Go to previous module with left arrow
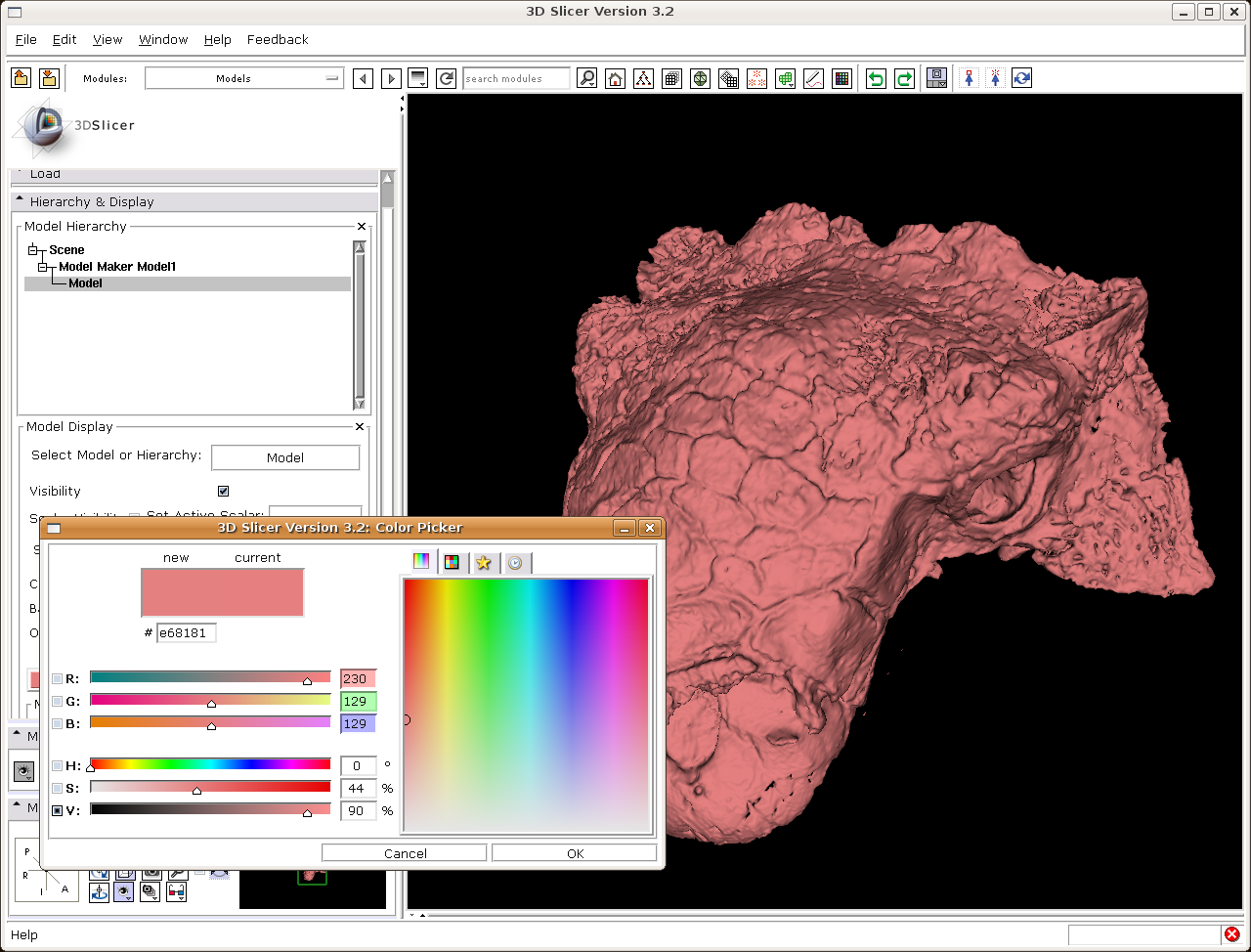Screen dimensions: 1251x952 (x=363, y=78)
